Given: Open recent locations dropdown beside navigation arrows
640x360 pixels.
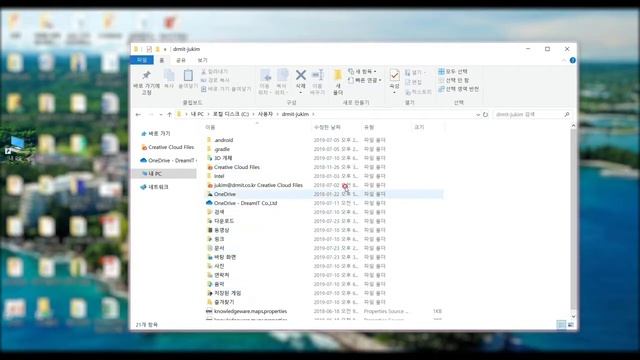Looking at the screenshot, I should click(161, 114).
